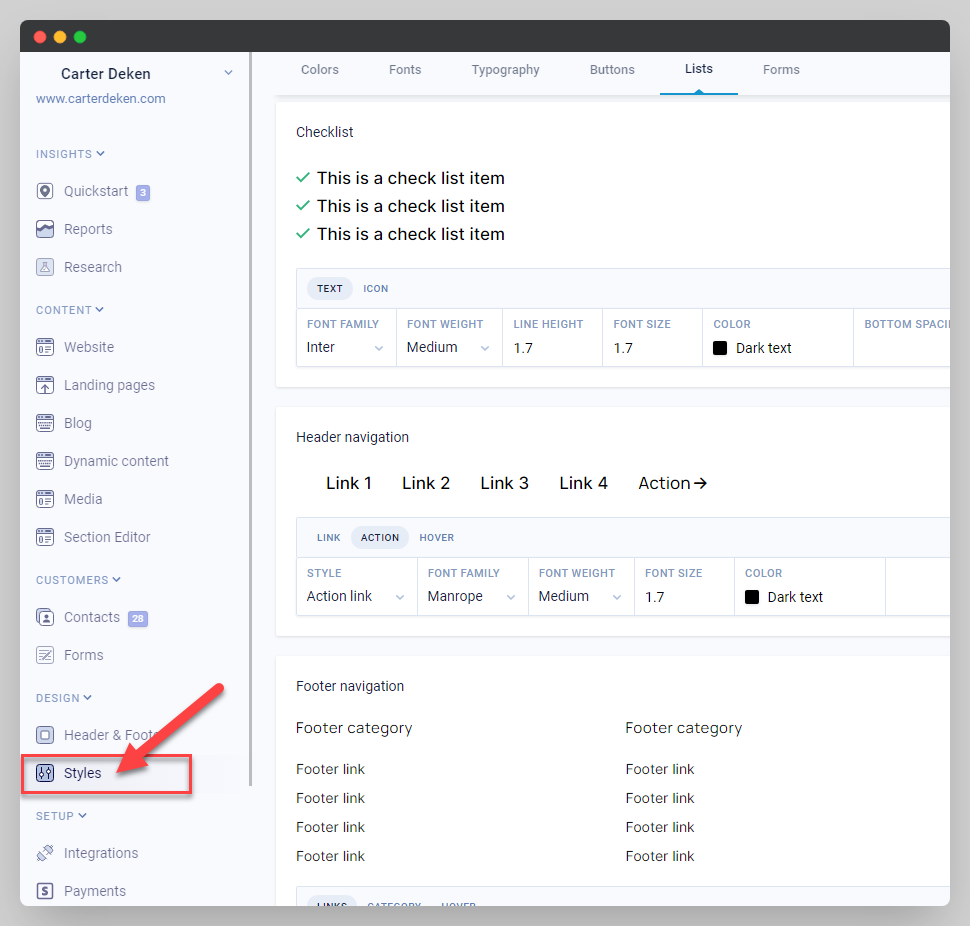The width and height of the screenshot is (970, 926).
Task: Click the Payments dollar icon
Action: [44, 891]
